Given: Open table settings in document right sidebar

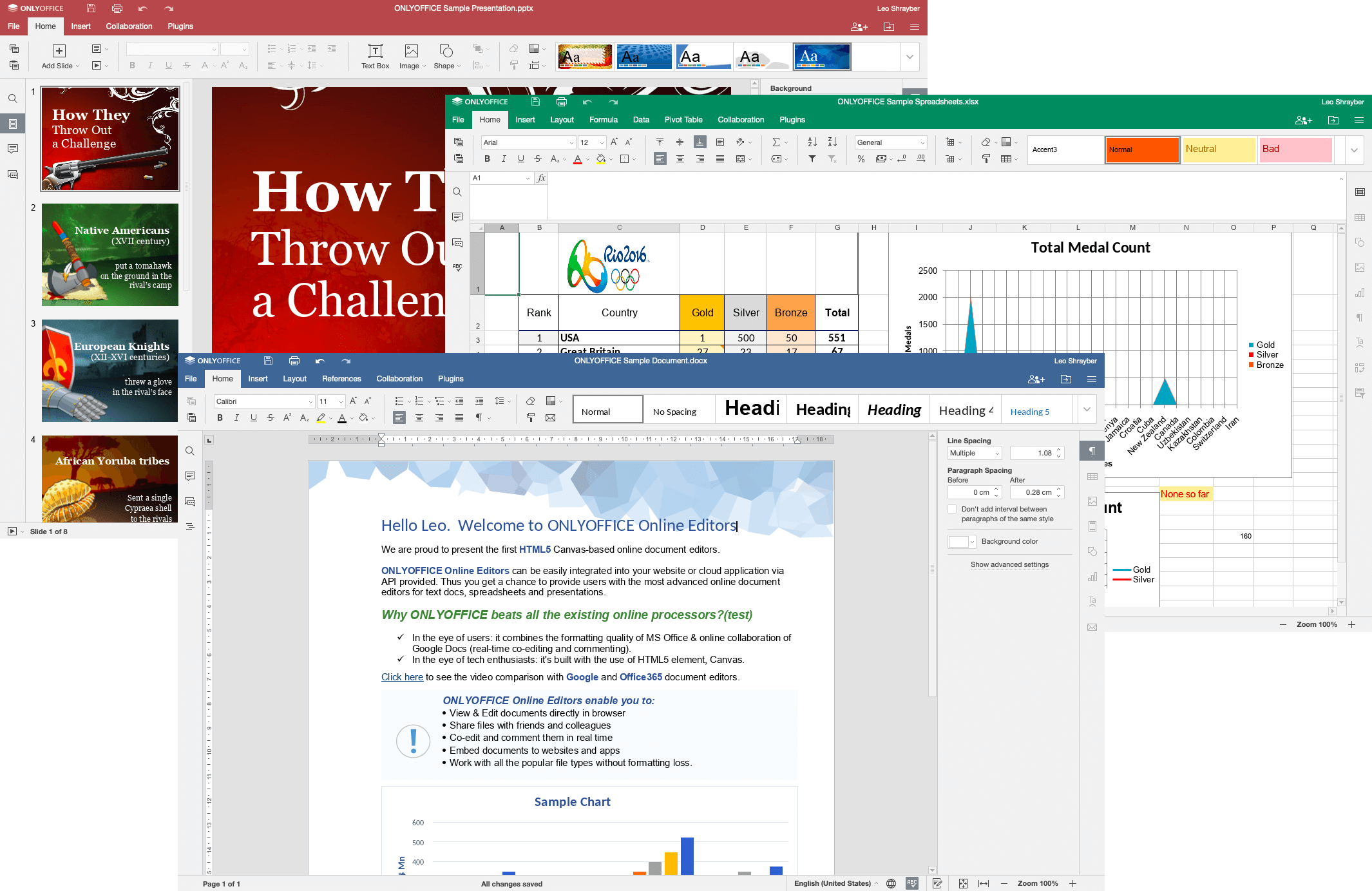Looking at the screenshot, I should [x=1092, y=477].
